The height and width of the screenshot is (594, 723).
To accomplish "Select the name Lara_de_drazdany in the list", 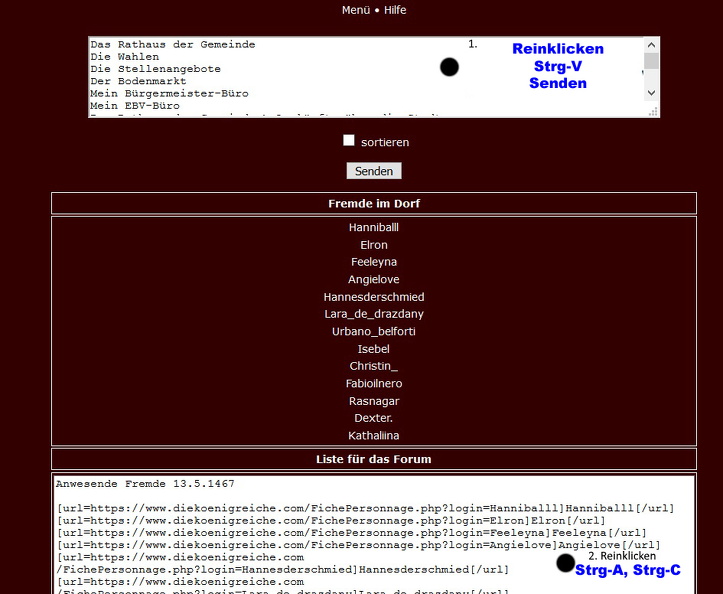I will (374, 314).
